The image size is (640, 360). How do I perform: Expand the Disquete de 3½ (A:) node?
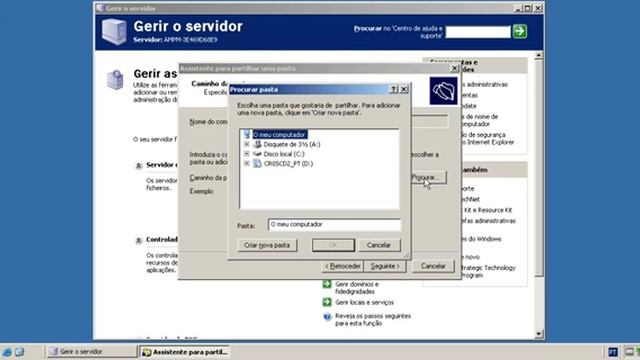(x=247, y=144)
